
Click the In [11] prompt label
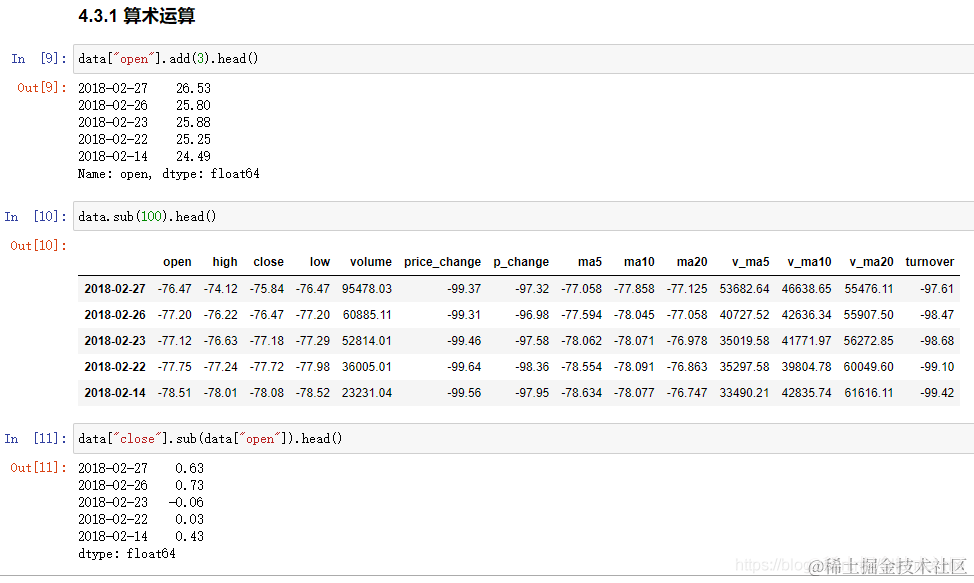[35, 438]
